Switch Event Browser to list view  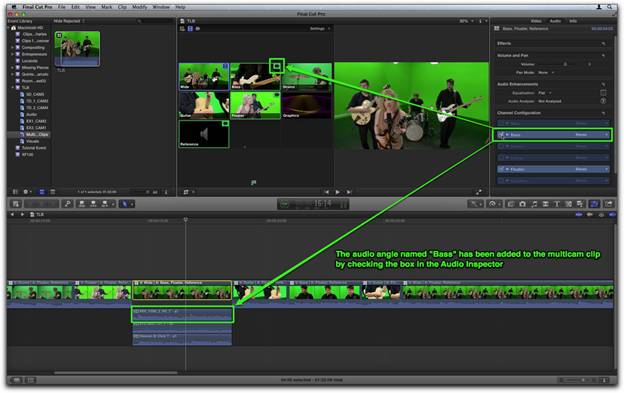coord(53,192)
